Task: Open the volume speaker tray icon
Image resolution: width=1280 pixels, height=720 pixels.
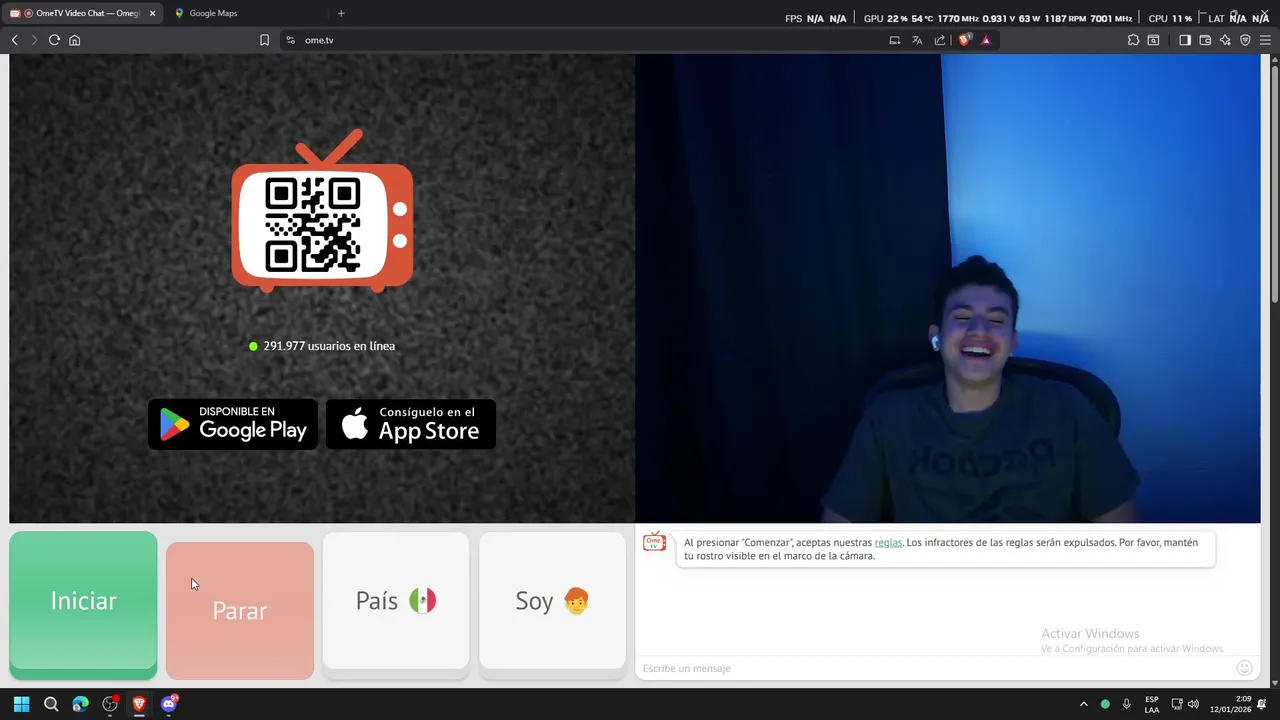Action: pos(1193,704)
